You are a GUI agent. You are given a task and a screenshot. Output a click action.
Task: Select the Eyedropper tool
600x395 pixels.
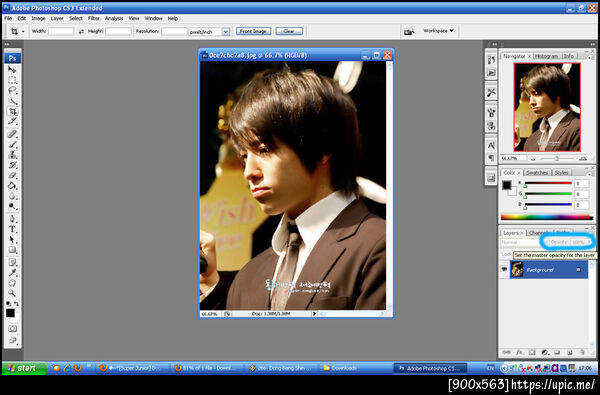(12, 273)
